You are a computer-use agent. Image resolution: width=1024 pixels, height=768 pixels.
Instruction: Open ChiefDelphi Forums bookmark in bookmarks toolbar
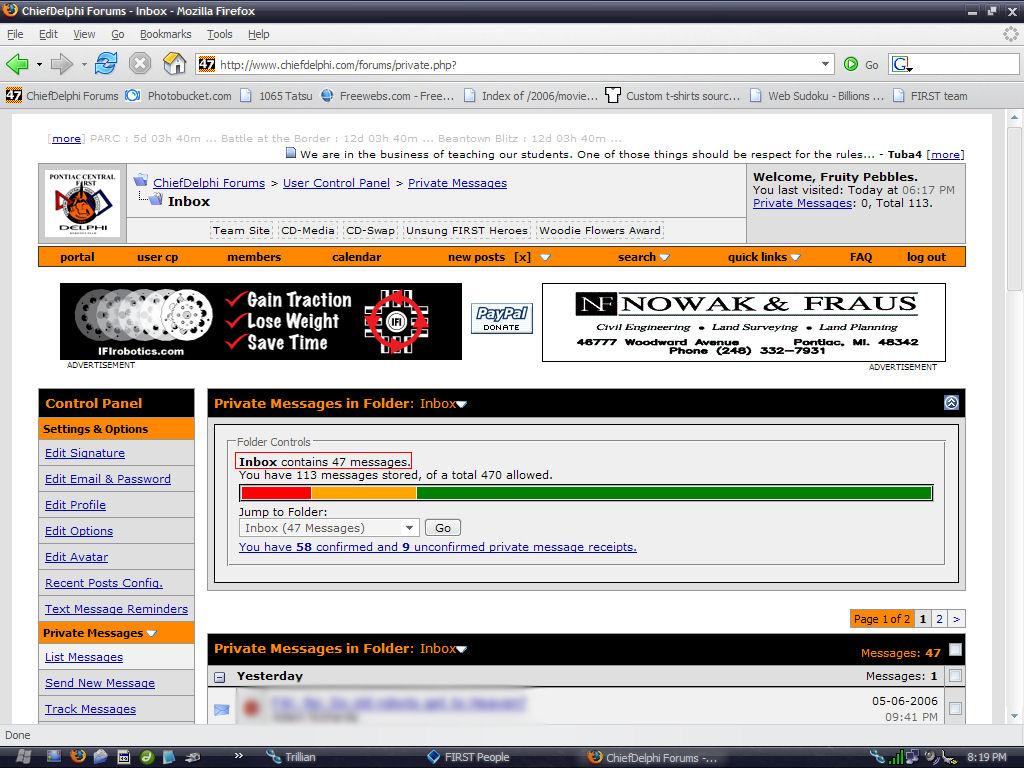[x=62, y=96]
